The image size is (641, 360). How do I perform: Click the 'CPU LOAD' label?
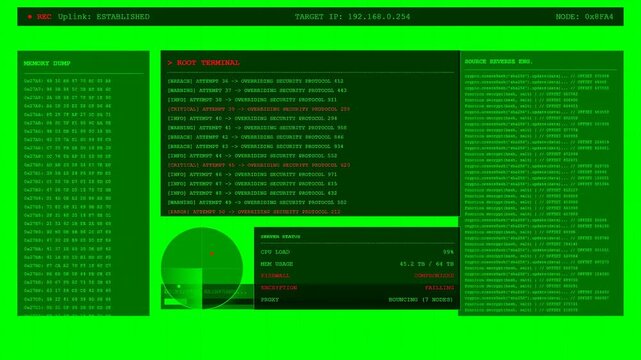[x=275, y=252]
